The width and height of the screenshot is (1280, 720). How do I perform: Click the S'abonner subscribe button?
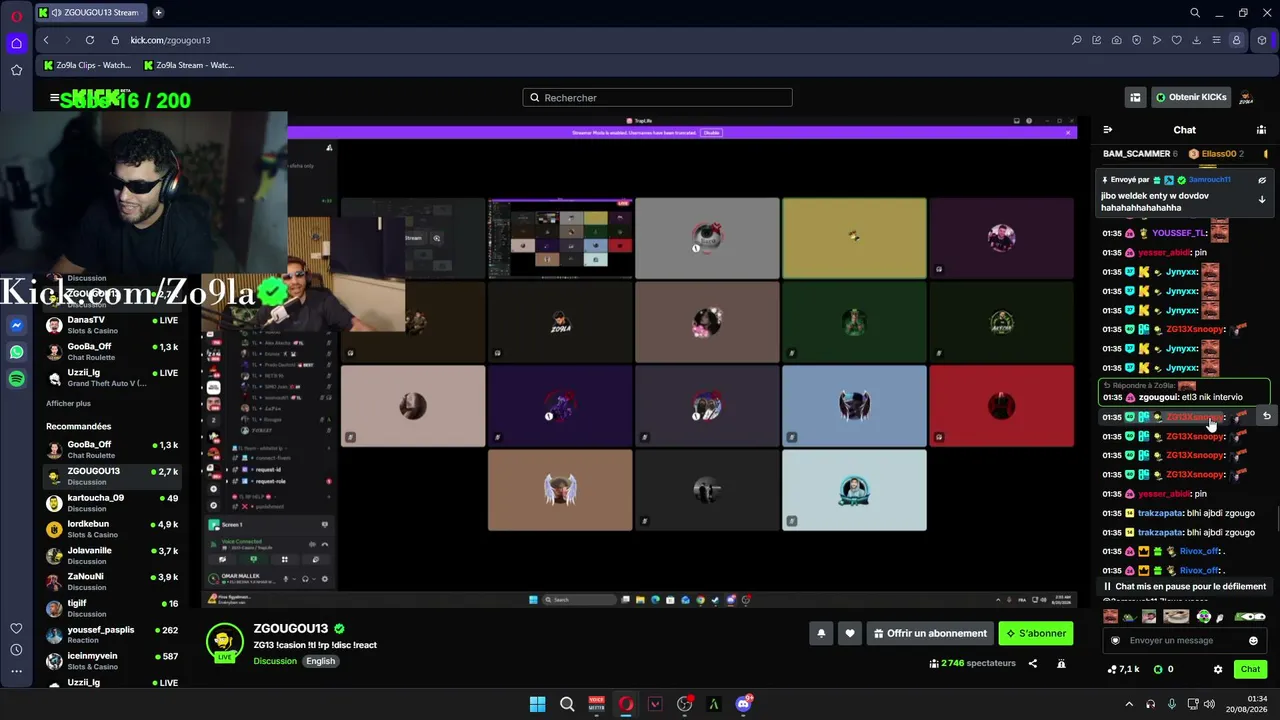point(1036,633)
